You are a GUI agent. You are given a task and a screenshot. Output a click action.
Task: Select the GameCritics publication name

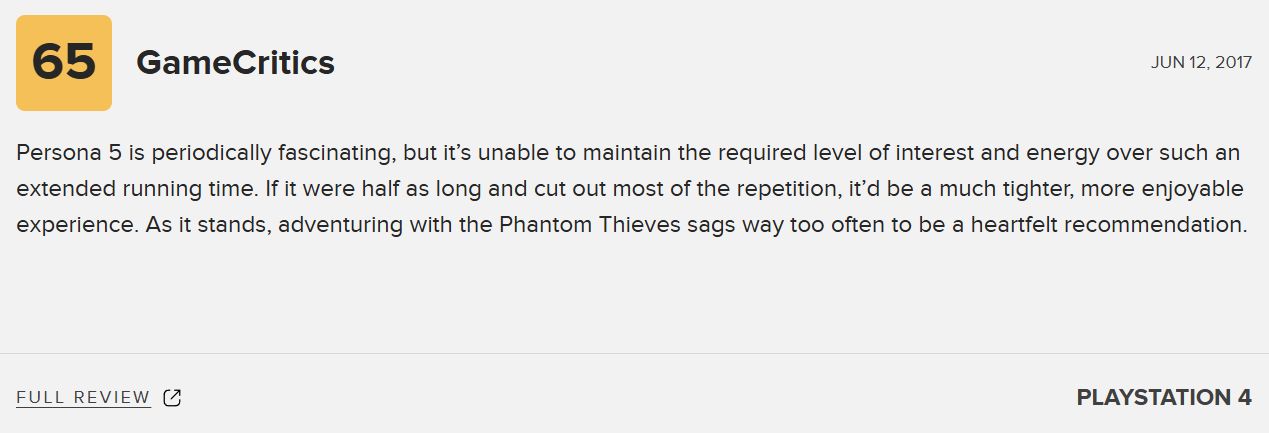tap(235, 63)
